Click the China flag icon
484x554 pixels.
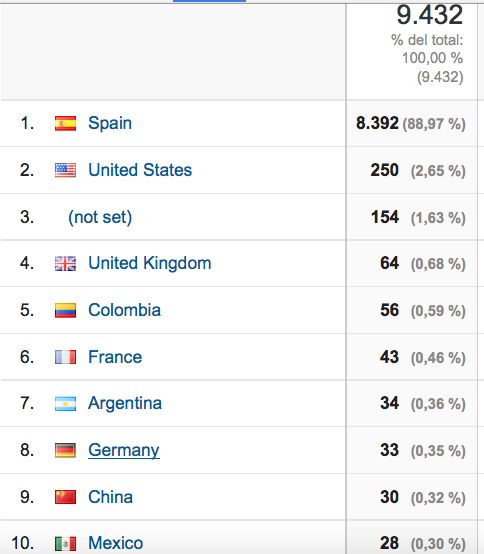[65, 497]
